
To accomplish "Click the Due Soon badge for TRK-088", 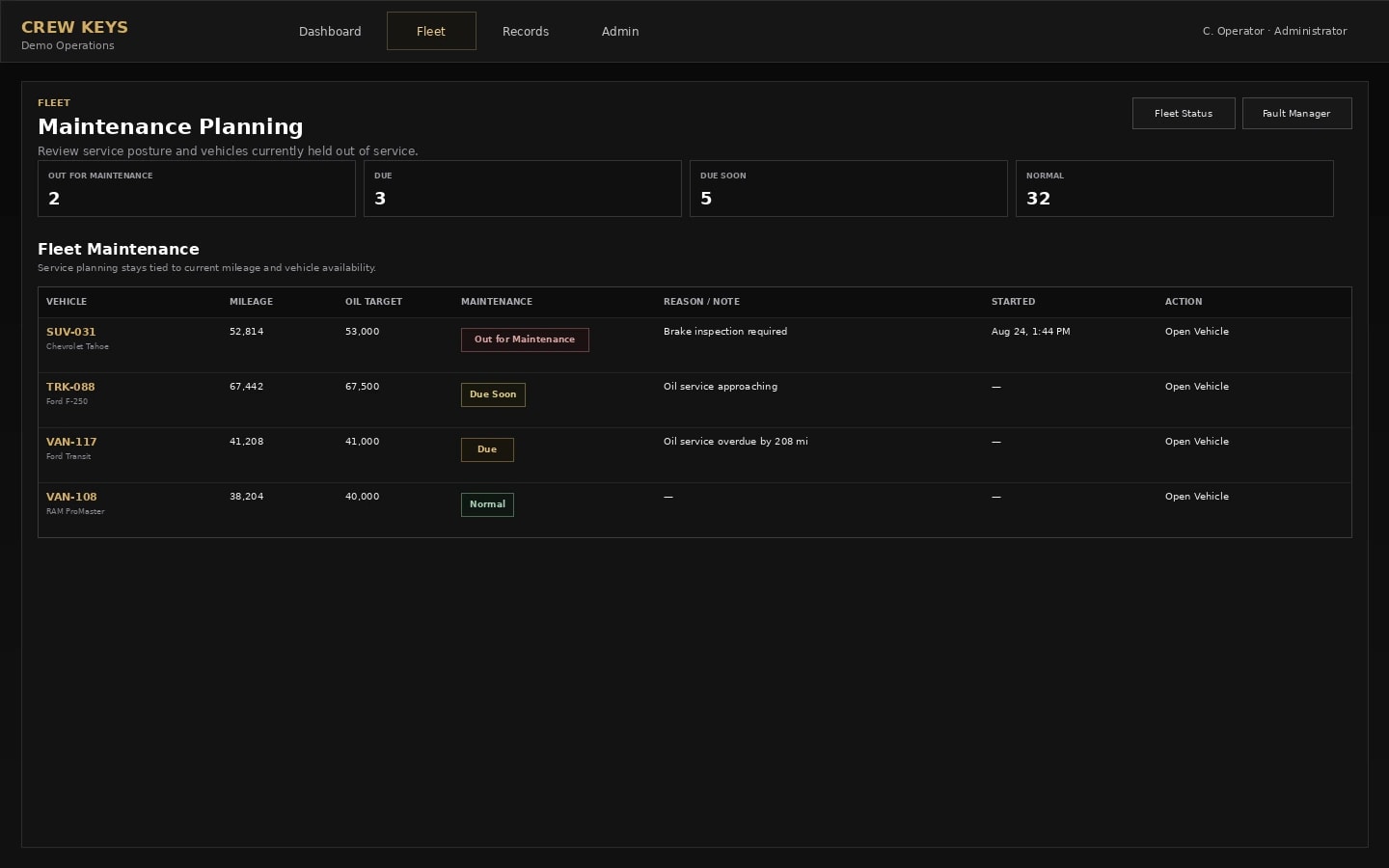I will tap(493, 394).
